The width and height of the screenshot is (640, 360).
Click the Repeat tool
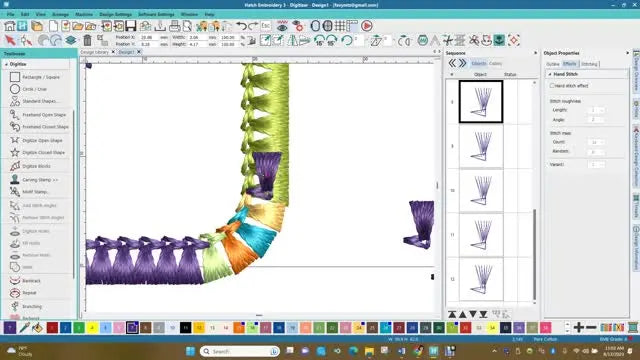[23, 293]
